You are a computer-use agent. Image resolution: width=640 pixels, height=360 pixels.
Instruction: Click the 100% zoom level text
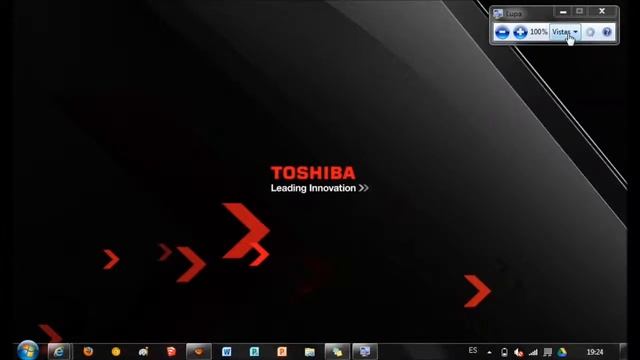pyautogui.click(x=538, y=32)
